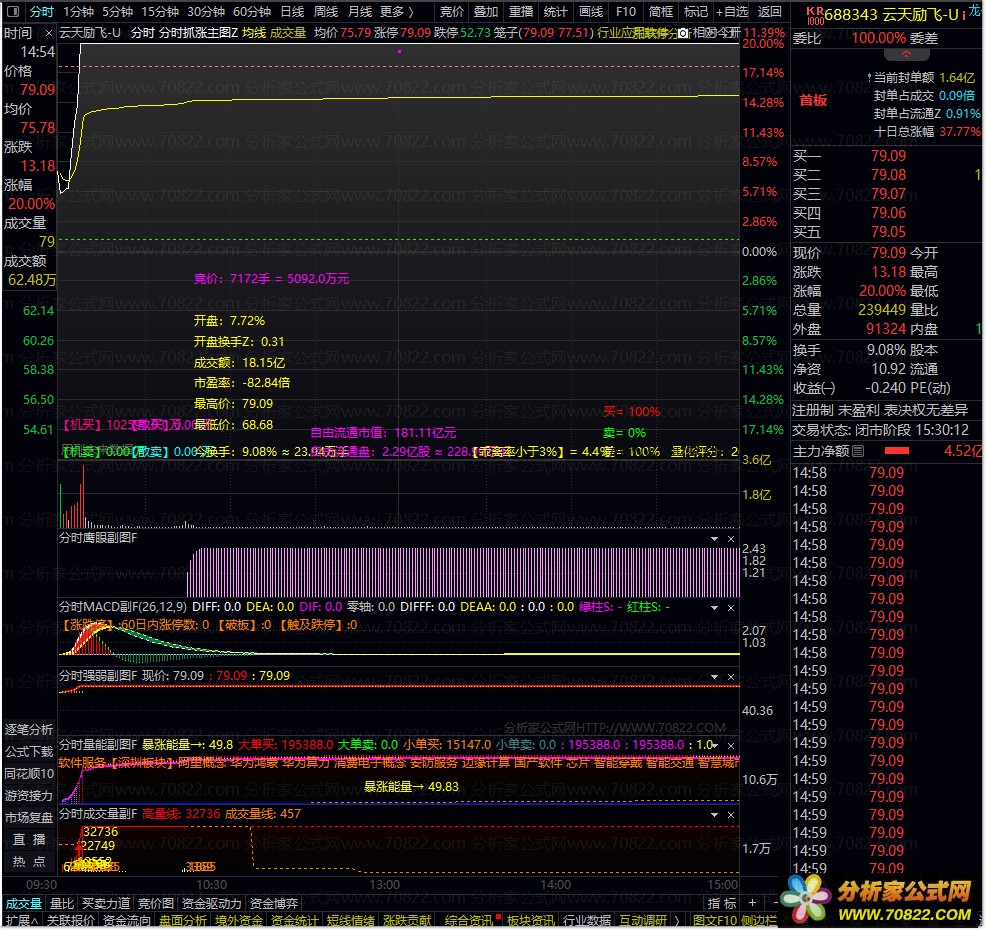Viewport: 988px width, 931px height.
Task: Toggle the 简框 simple frame mode
Action: (662, 11)
